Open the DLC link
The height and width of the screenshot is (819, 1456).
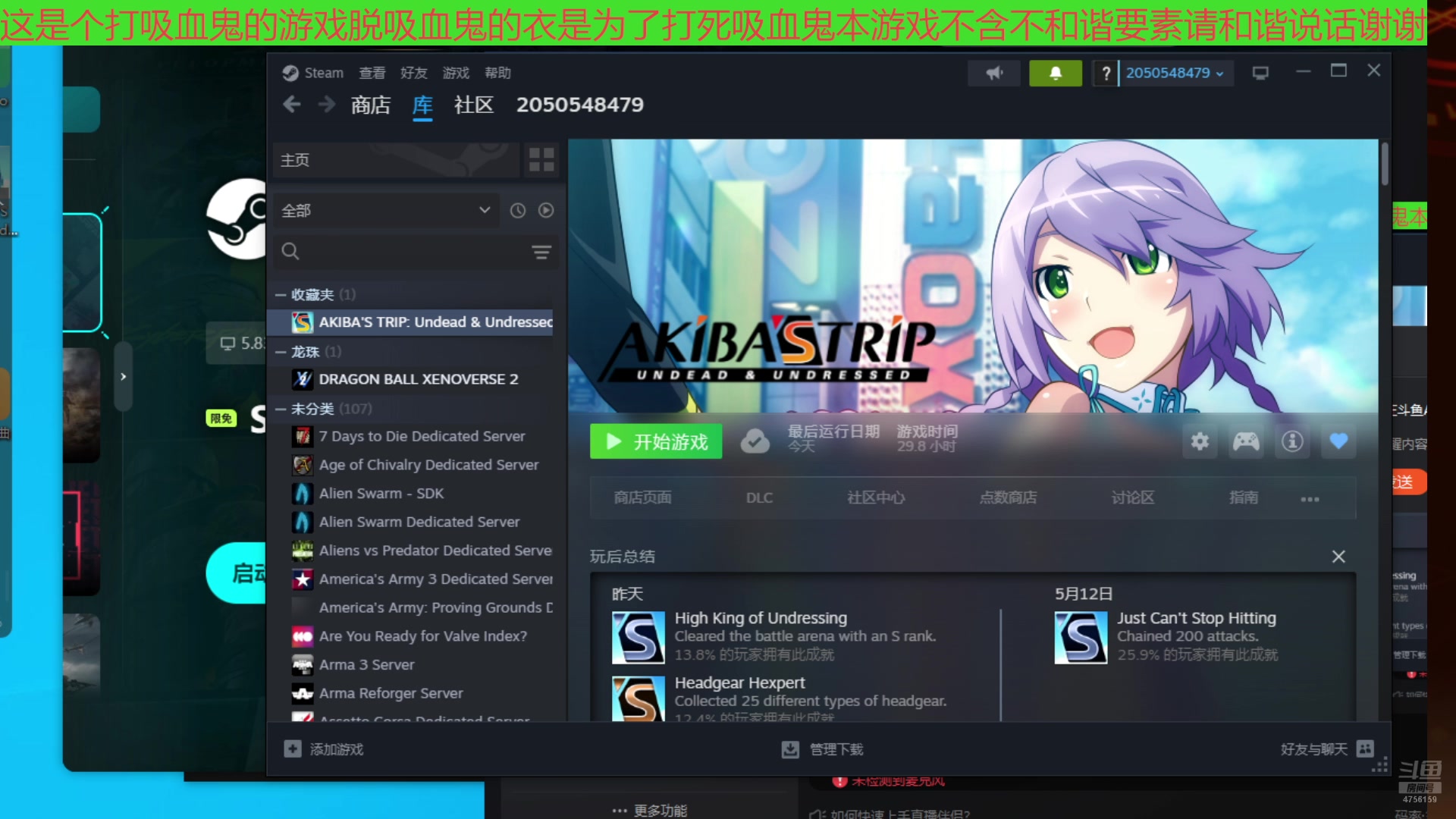[759, 498]
